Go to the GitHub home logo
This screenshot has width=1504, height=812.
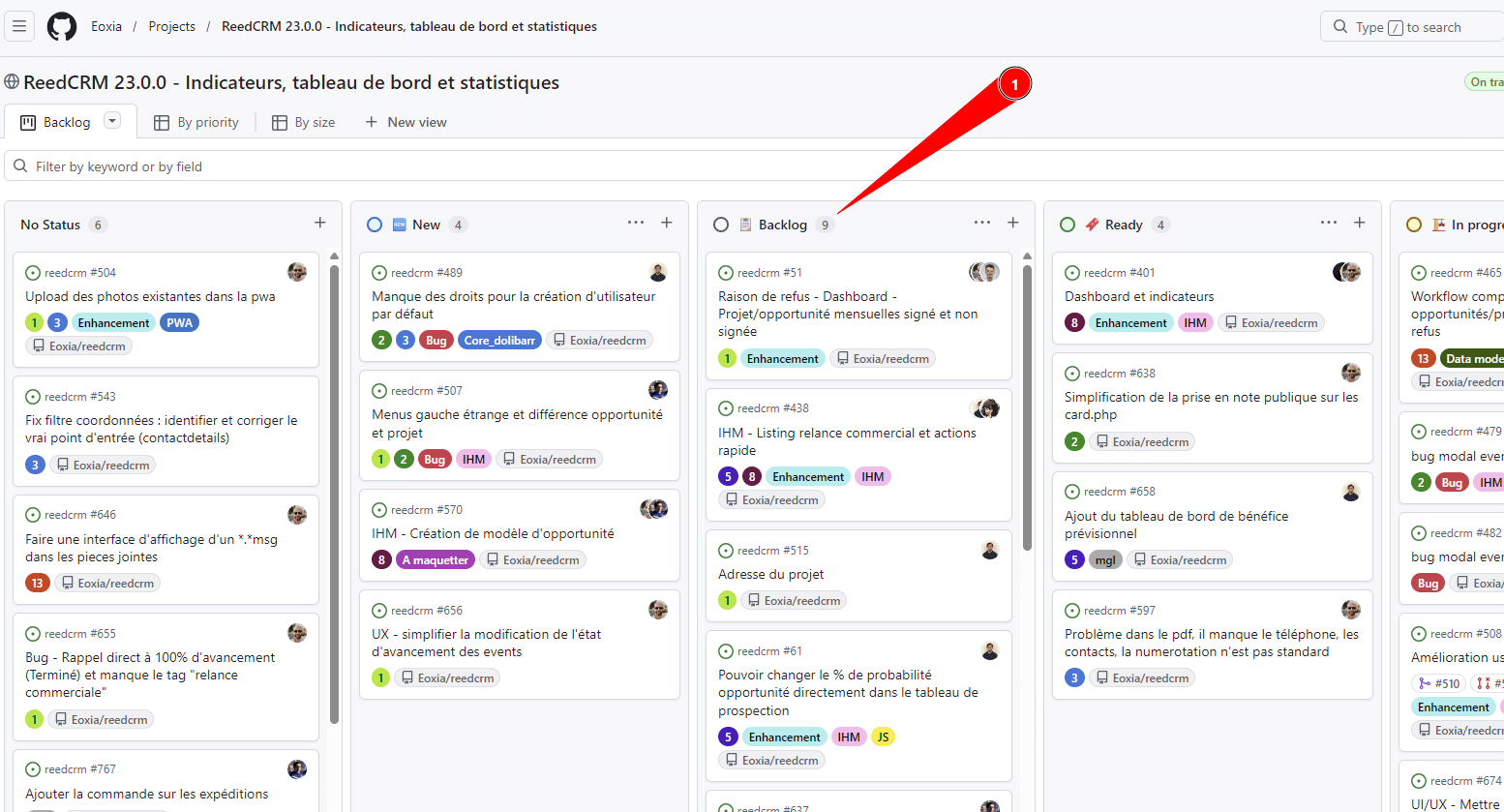tap(62, 26)
